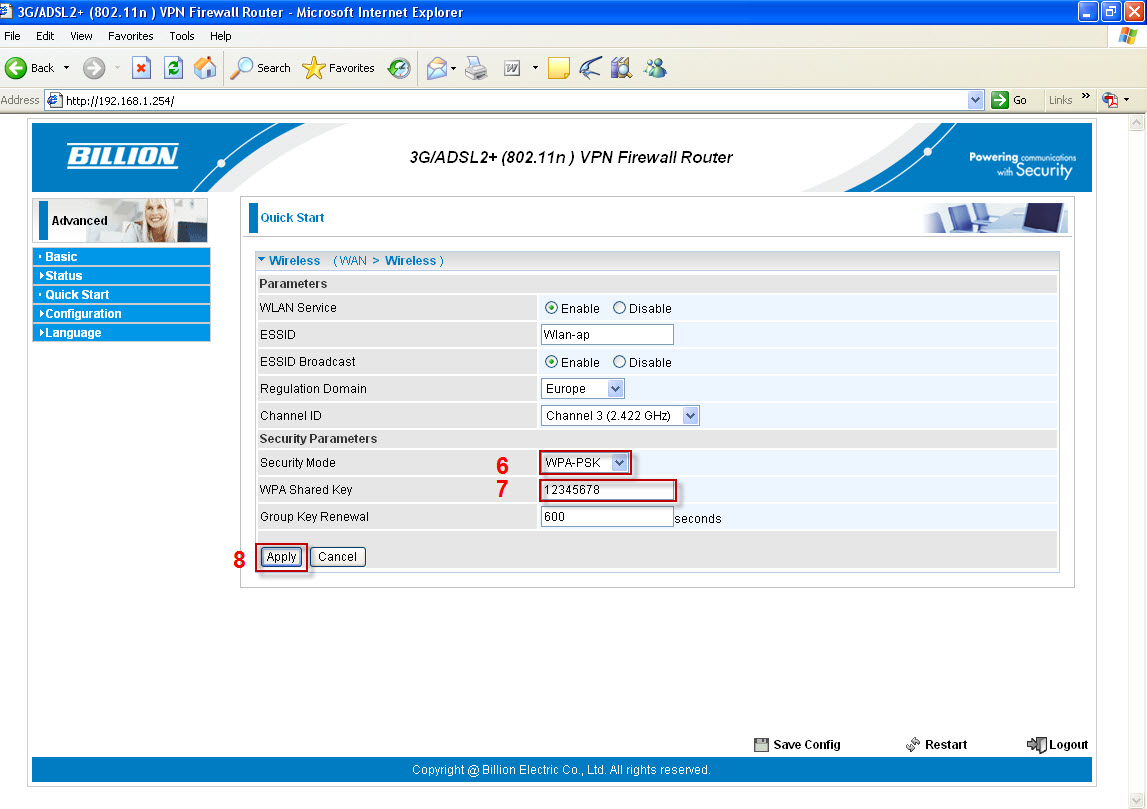Open Search in the IE toolbar

(260, 68)
